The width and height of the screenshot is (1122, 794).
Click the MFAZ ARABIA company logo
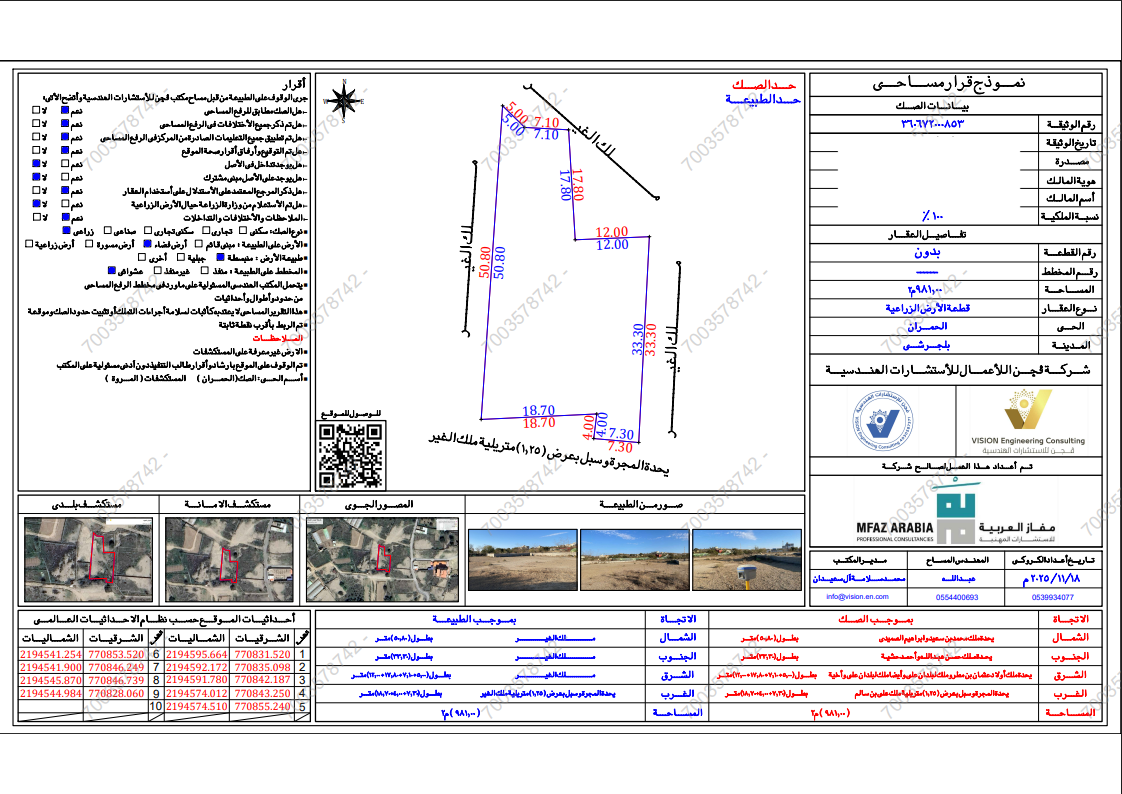pyautogui.click(x=955, y=514)
